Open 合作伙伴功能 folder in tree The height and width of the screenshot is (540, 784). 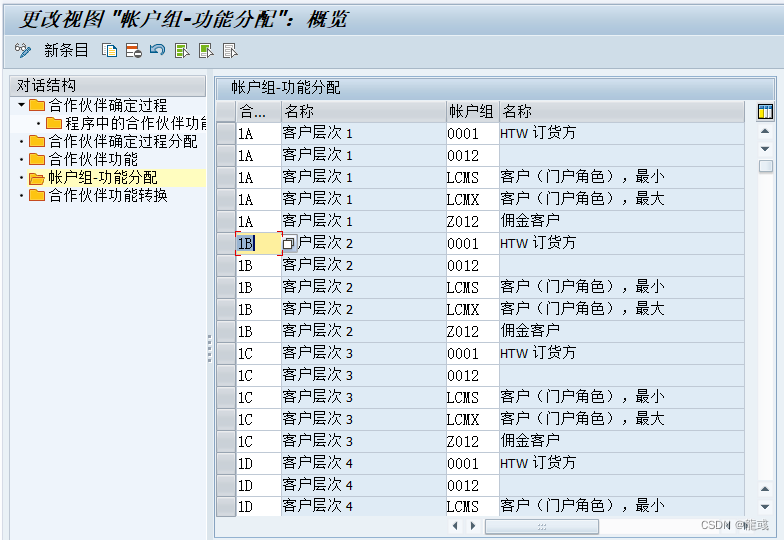pyautogui.click(x=93, y=159)
